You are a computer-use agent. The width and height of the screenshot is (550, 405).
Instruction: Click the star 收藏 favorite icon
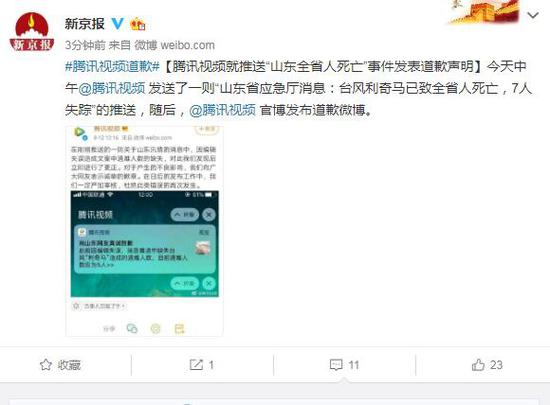(x=46, y=365)
